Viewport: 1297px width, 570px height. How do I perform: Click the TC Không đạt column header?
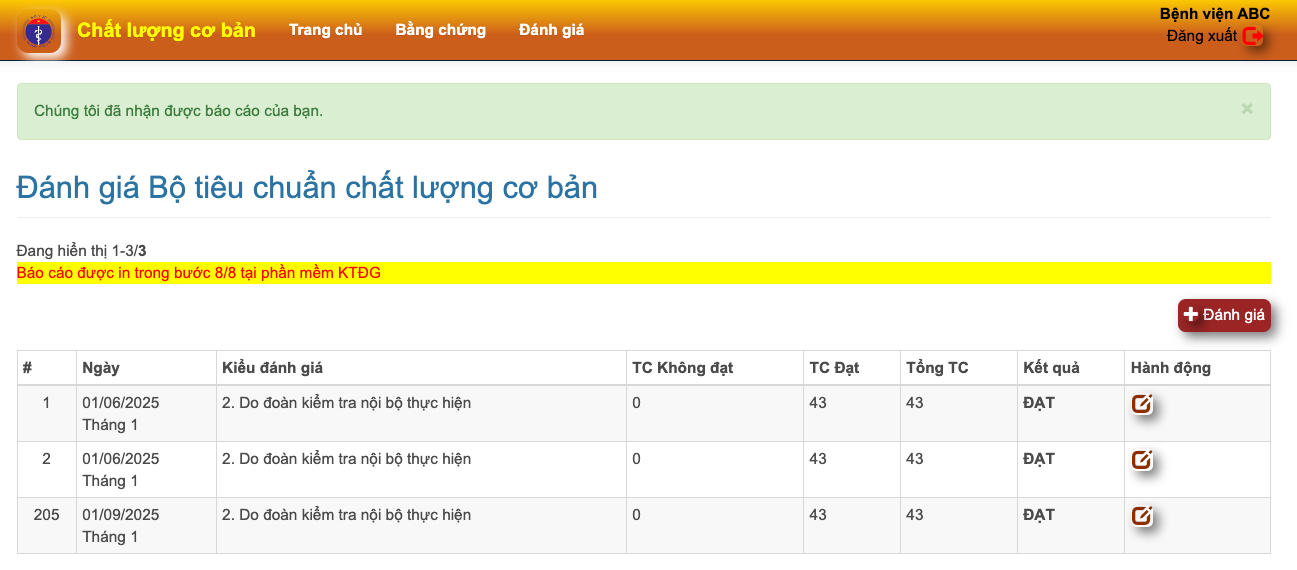click(682, 368)
